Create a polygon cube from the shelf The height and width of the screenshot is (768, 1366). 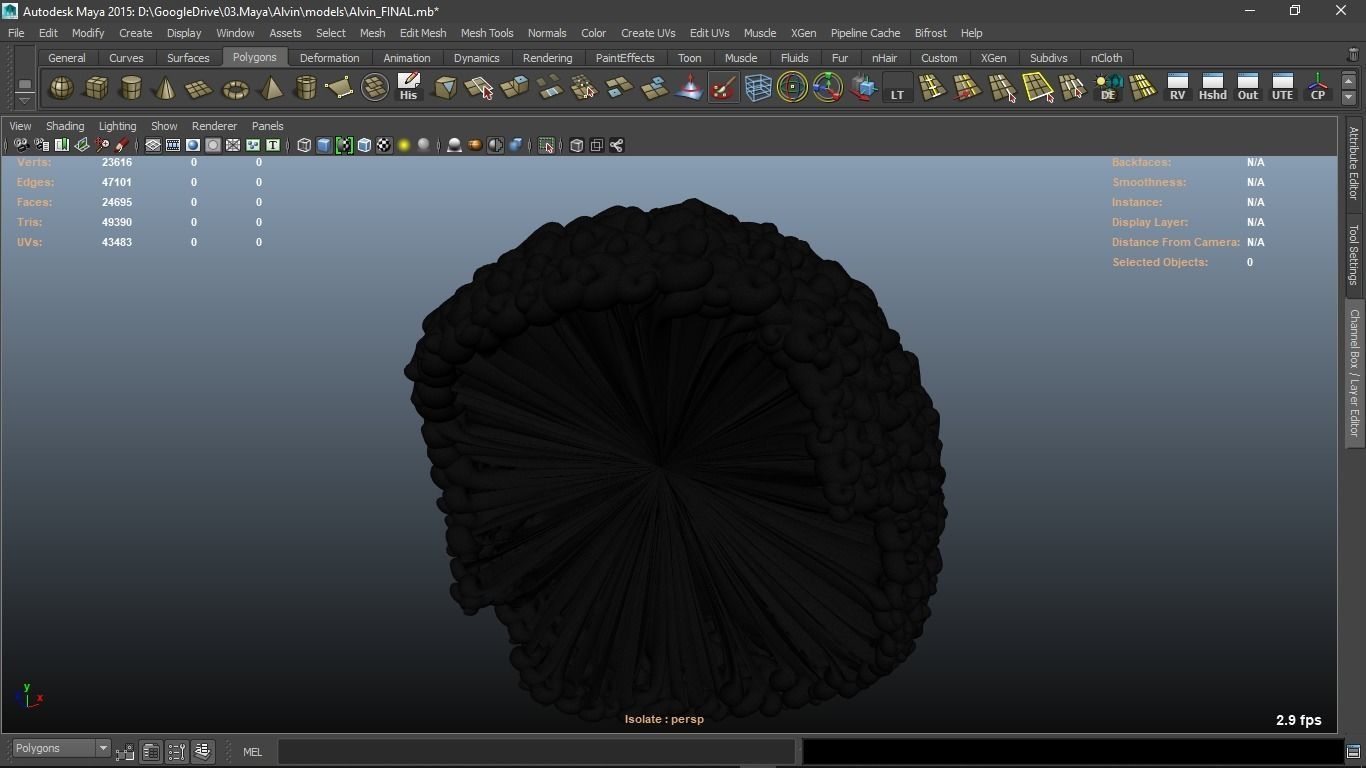[96, 88]
